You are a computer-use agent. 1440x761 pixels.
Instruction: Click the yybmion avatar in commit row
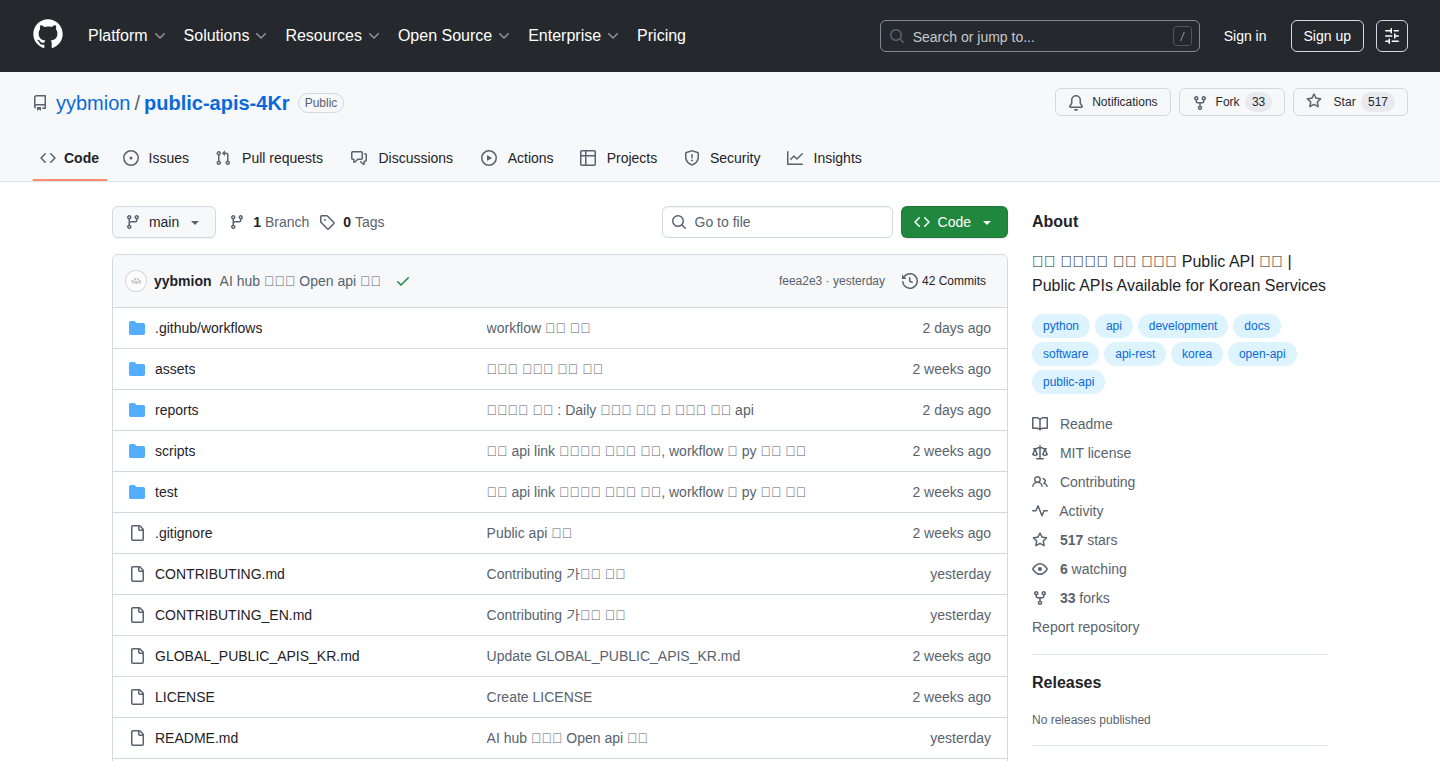point(136,281)
